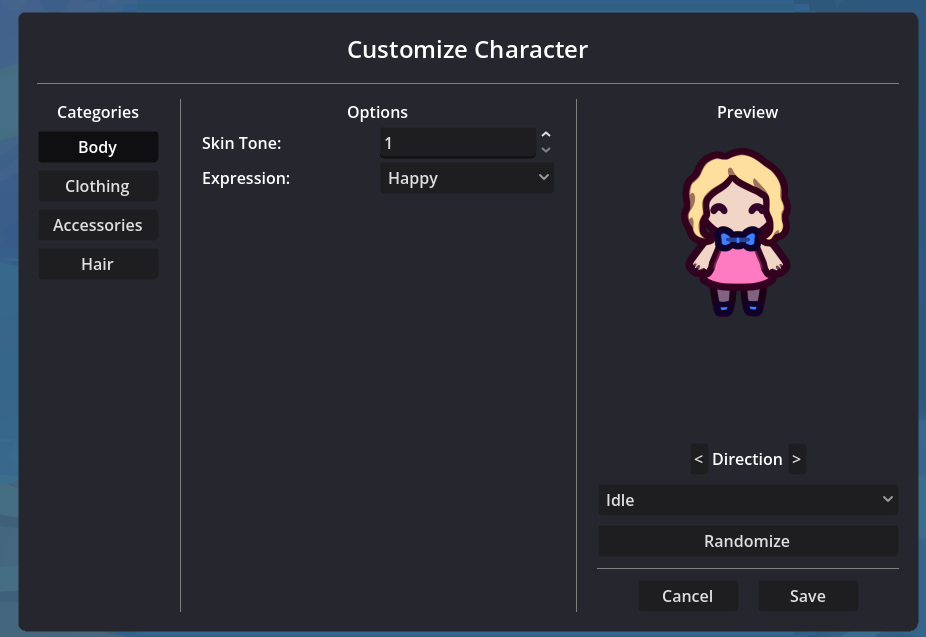Save the customized character
926x637 pixels.
(x=807, y=595)
